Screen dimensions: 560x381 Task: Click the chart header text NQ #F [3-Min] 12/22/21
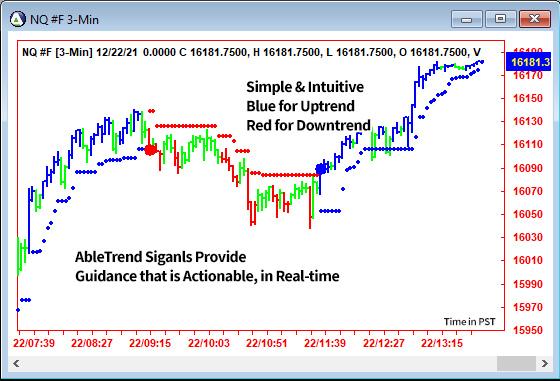[80, 52]
